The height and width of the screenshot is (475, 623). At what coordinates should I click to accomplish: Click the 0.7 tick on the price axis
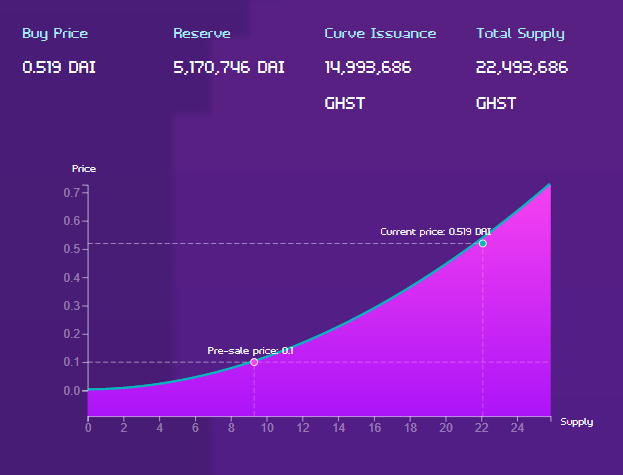[72, 192]
